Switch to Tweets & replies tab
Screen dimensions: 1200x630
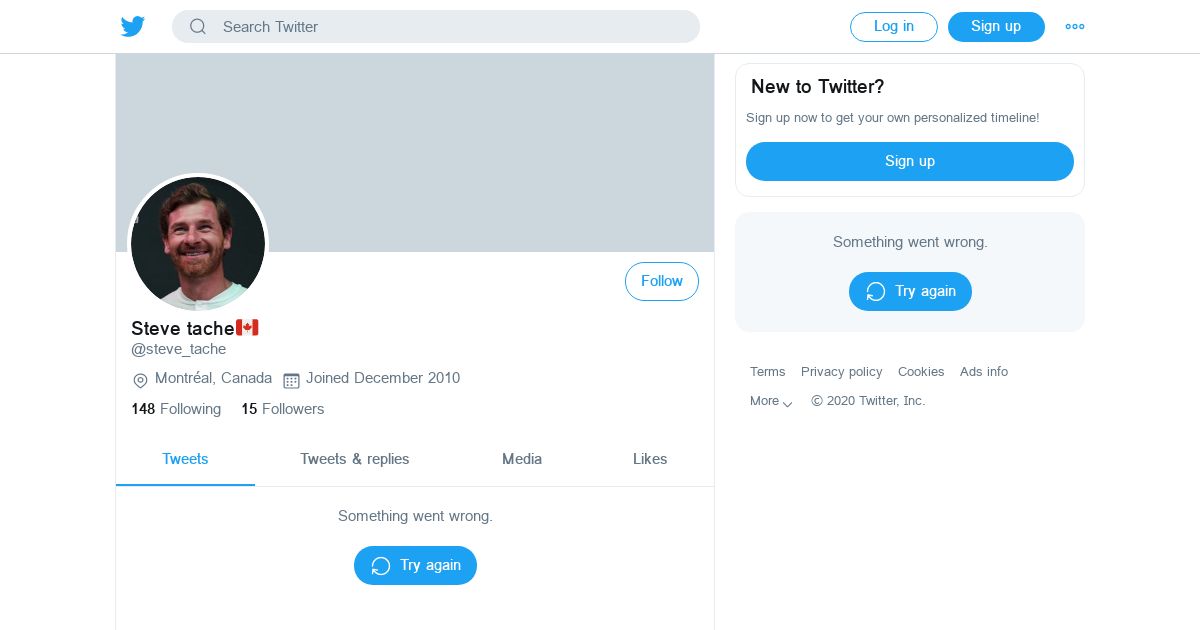click(355, 459)
